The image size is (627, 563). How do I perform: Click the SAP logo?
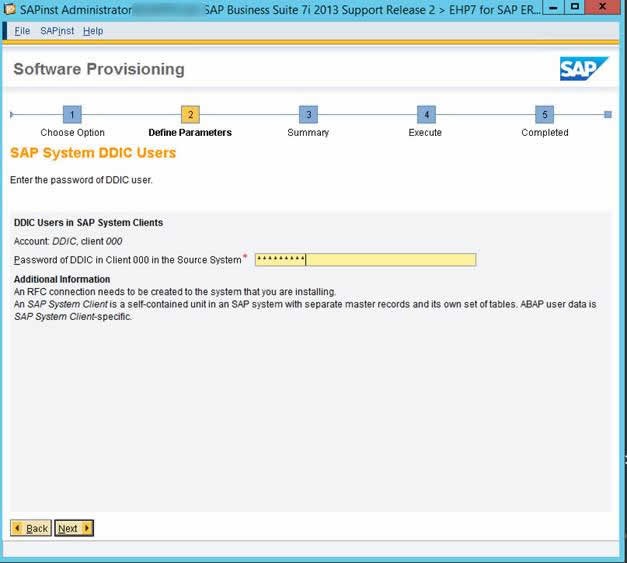[x=584, y=69]
